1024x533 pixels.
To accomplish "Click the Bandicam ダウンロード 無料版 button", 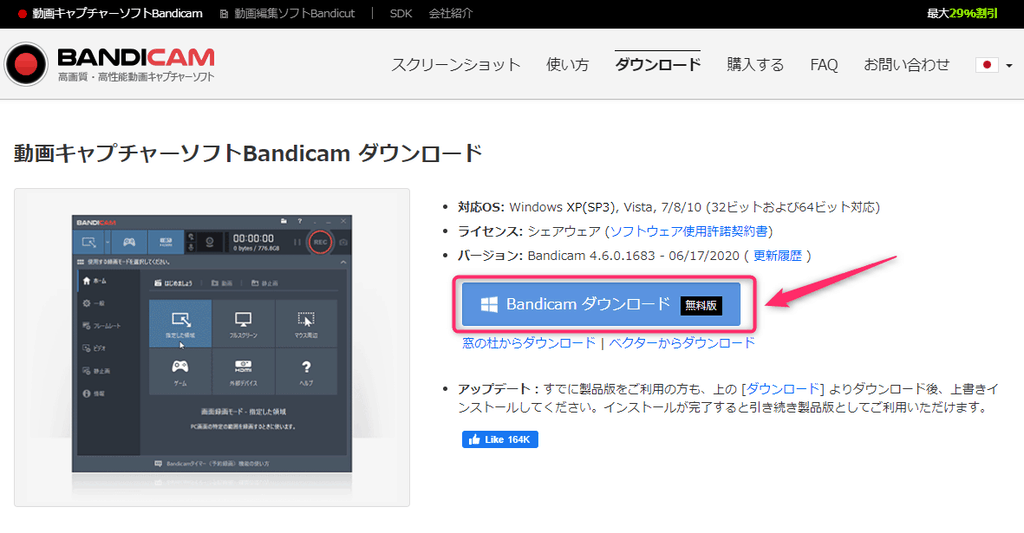I will coord(601,304).
